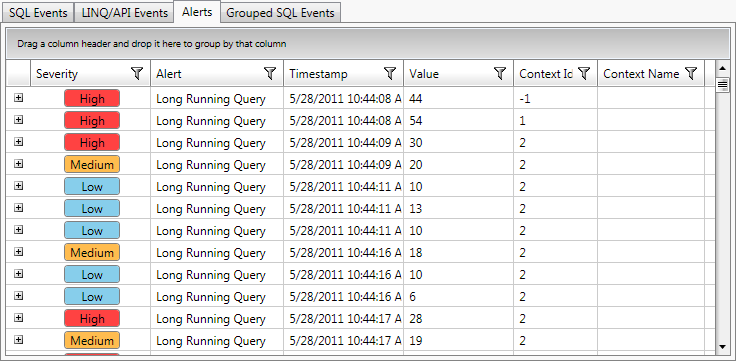Click the Medium badge in the value 20 row
This screenshot has width=736, height=361.
point(92,165)
